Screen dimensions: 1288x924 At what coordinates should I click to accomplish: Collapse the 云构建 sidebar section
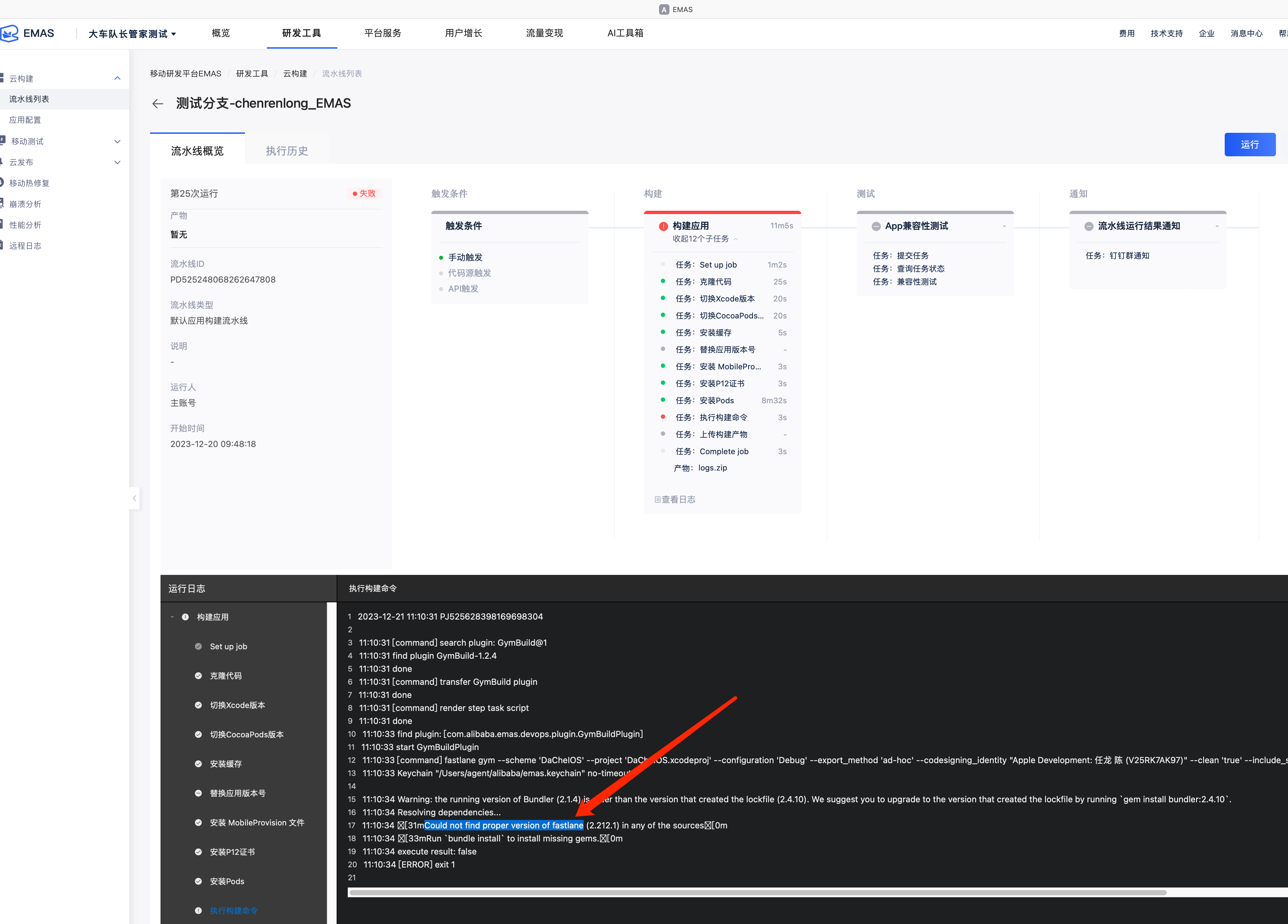117,78
